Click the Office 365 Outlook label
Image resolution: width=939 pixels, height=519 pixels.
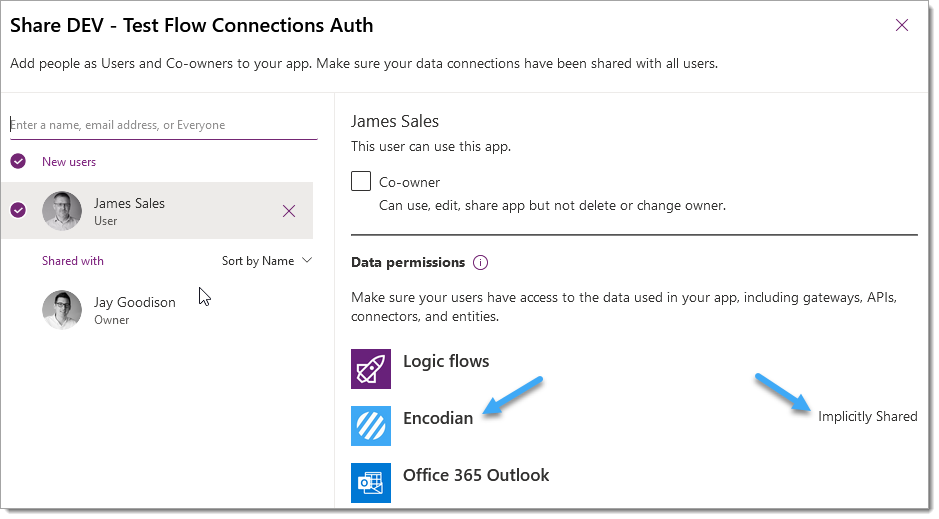475,475
